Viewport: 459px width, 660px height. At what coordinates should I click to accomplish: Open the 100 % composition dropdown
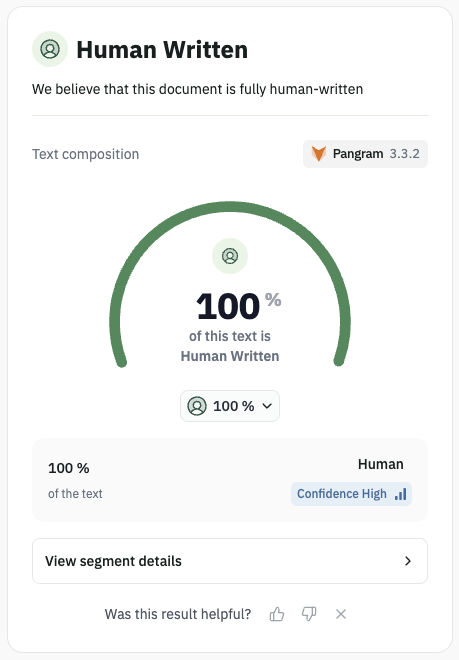coord(230,406)
